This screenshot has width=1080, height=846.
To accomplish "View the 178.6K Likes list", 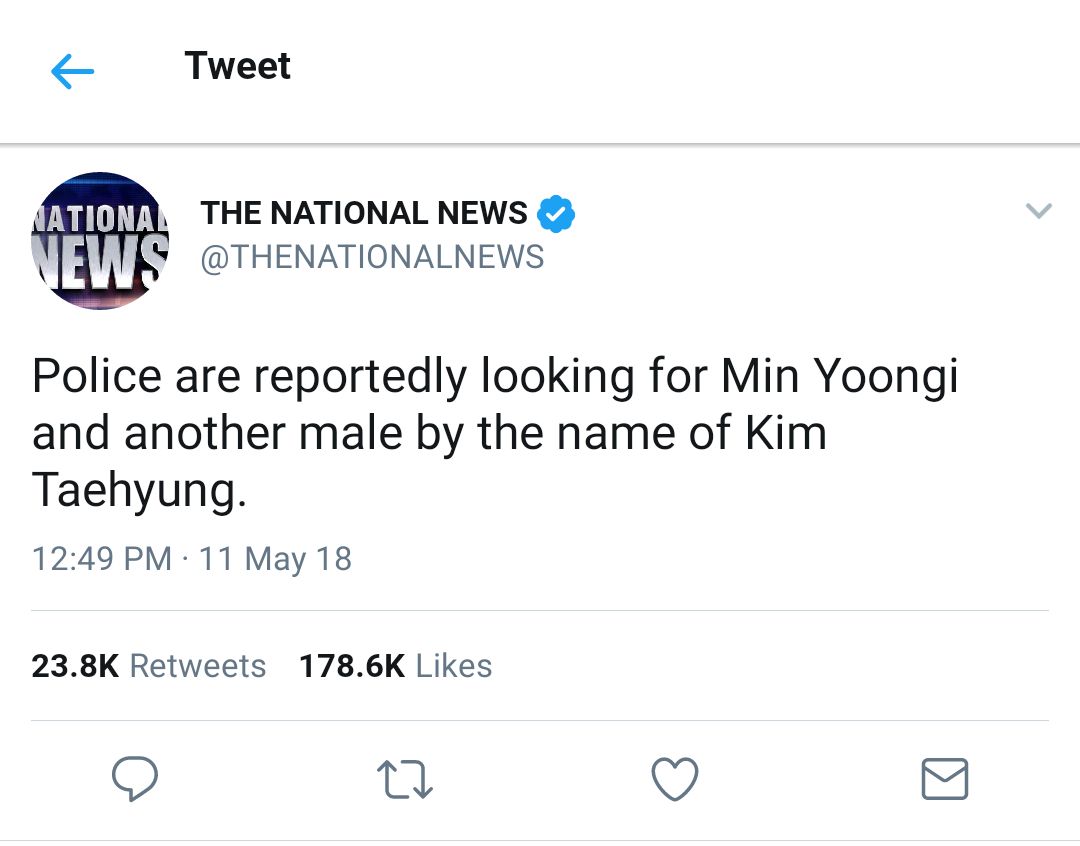I will coord(396,666).
